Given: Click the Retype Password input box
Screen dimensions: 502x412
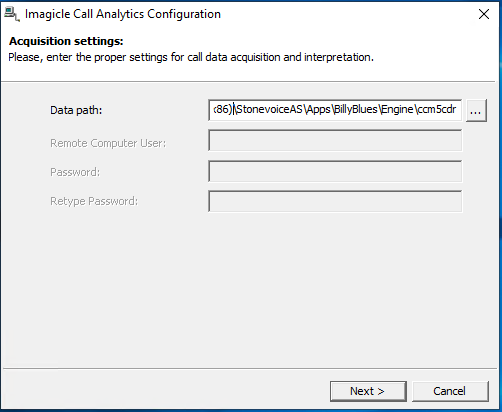Looking at the screenshot, I should tap(335, 201).
